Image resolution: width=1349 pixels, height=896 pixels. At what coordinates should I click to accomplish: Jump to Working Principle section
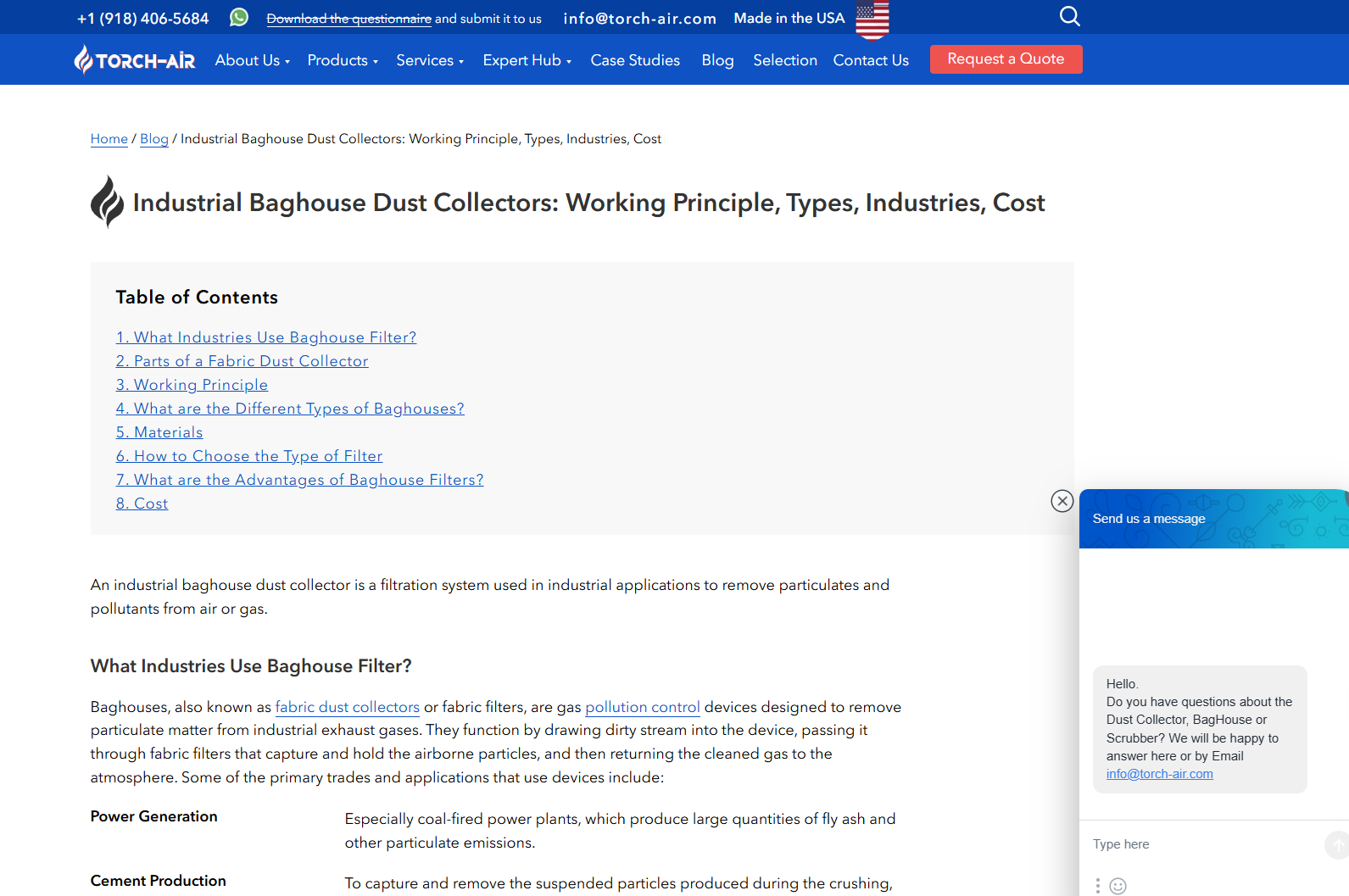(192, 385)
